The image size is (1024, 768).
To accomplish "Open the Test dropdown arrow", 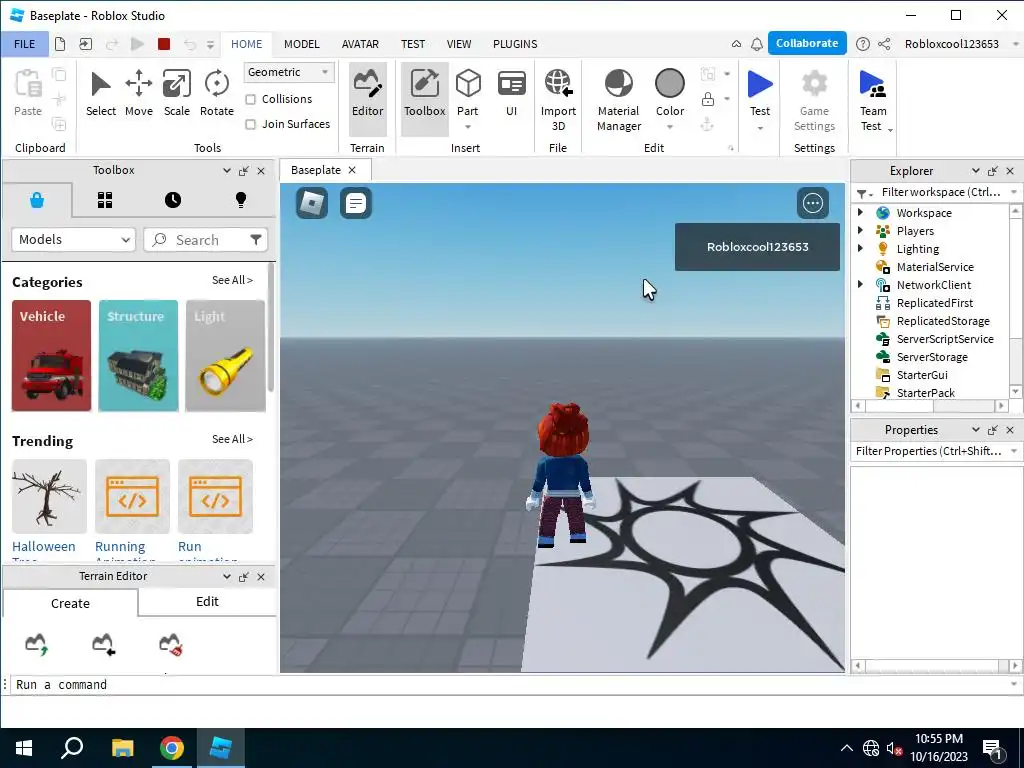I will 760,128.
